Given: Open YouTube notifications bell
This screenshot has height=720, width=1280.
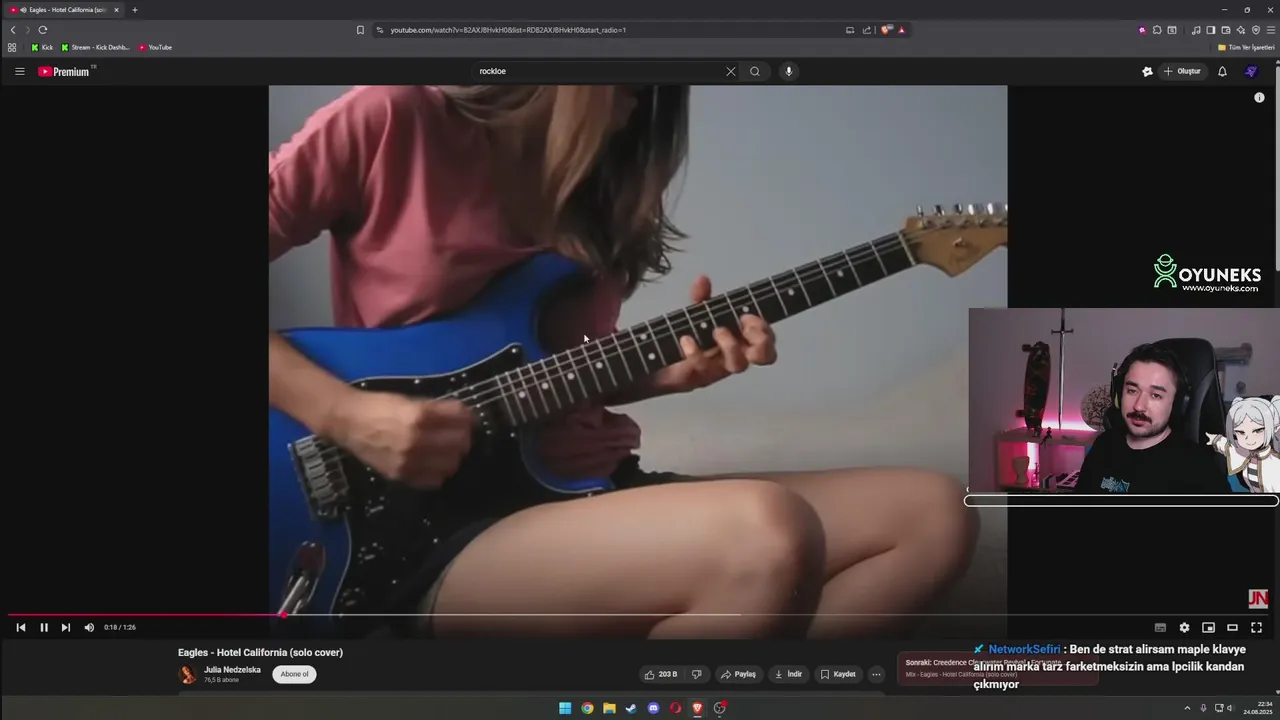Looking at the screenshot, I should click(1222, 71).
